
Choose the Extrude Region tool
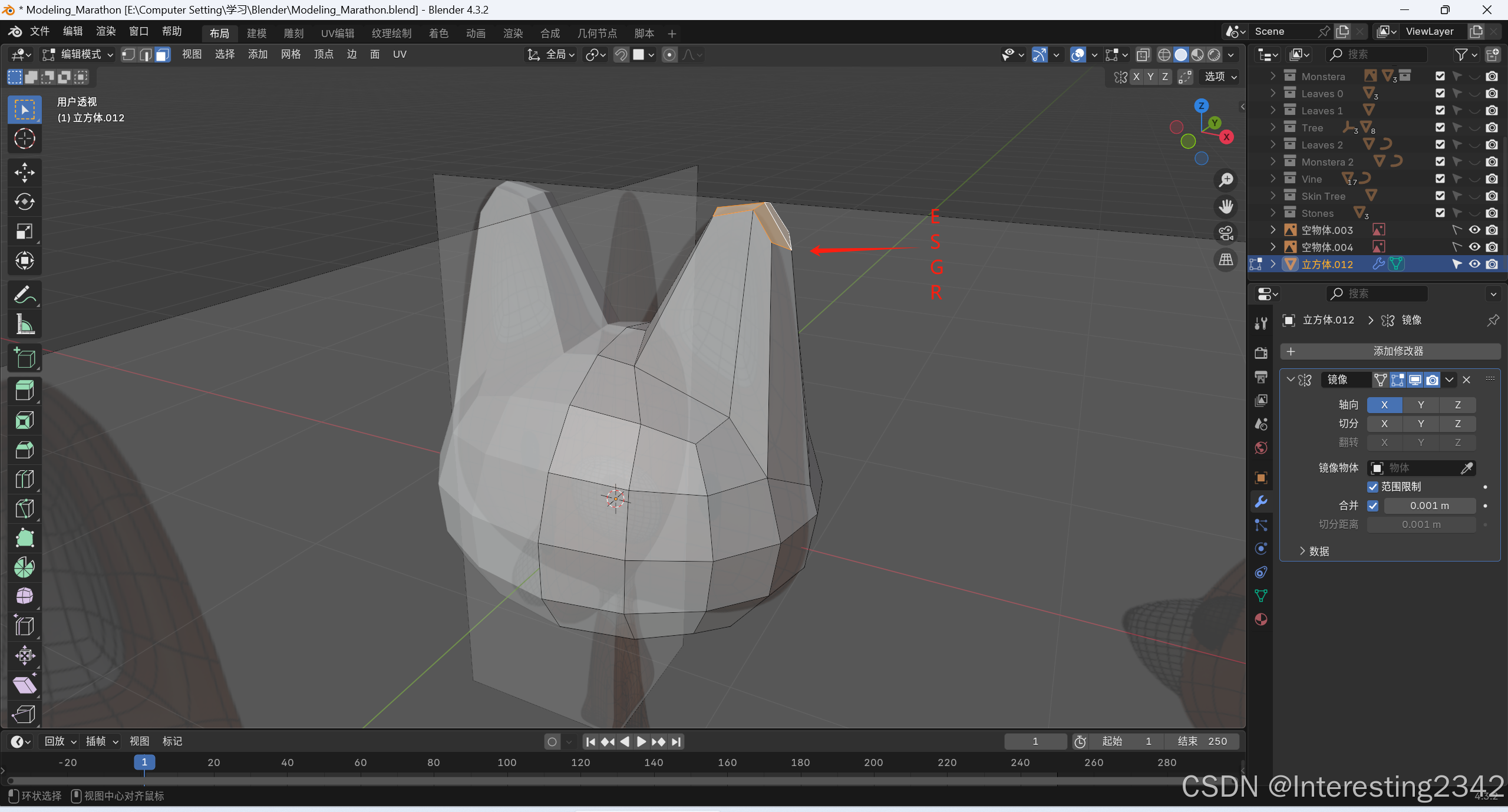coord(24,390)
